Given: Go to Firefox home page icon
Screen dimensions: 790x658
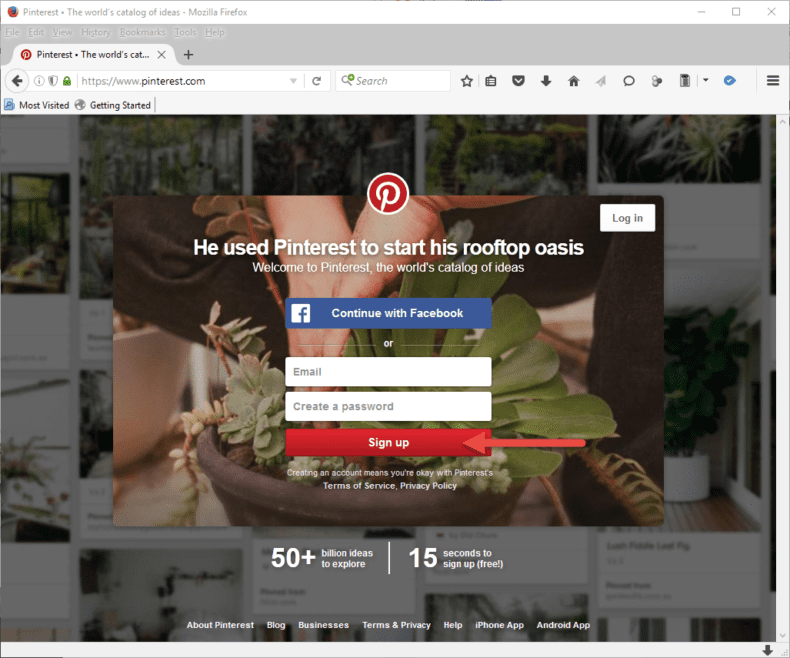Looking at the screenshot, I should click(x=573, y=81).
